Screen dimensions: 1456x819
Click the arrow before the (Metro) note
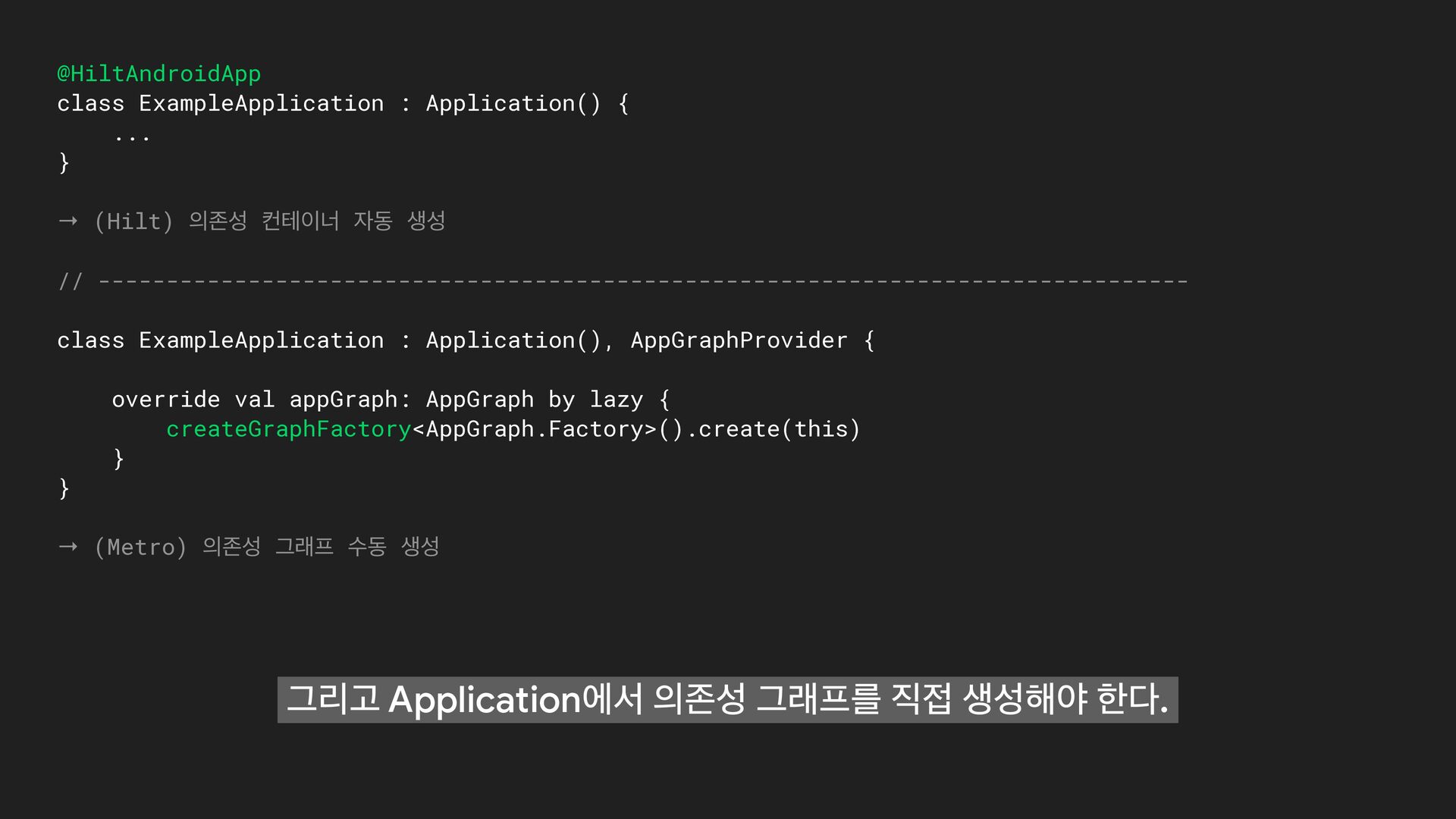[x=68, y=547]
